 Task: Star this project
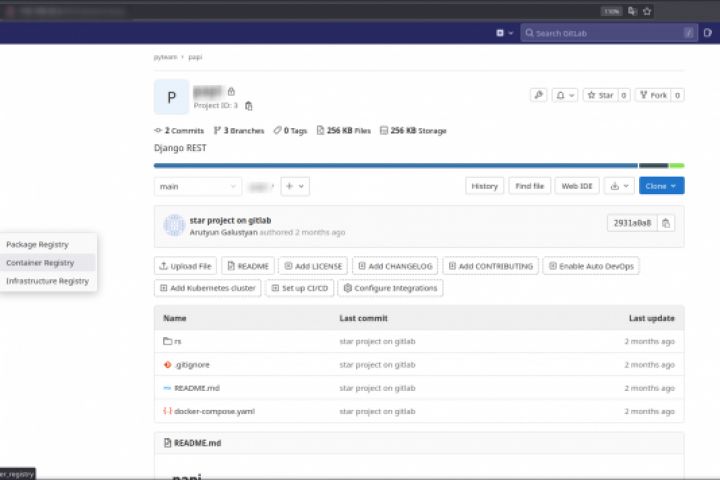click(x=601, y=95)
